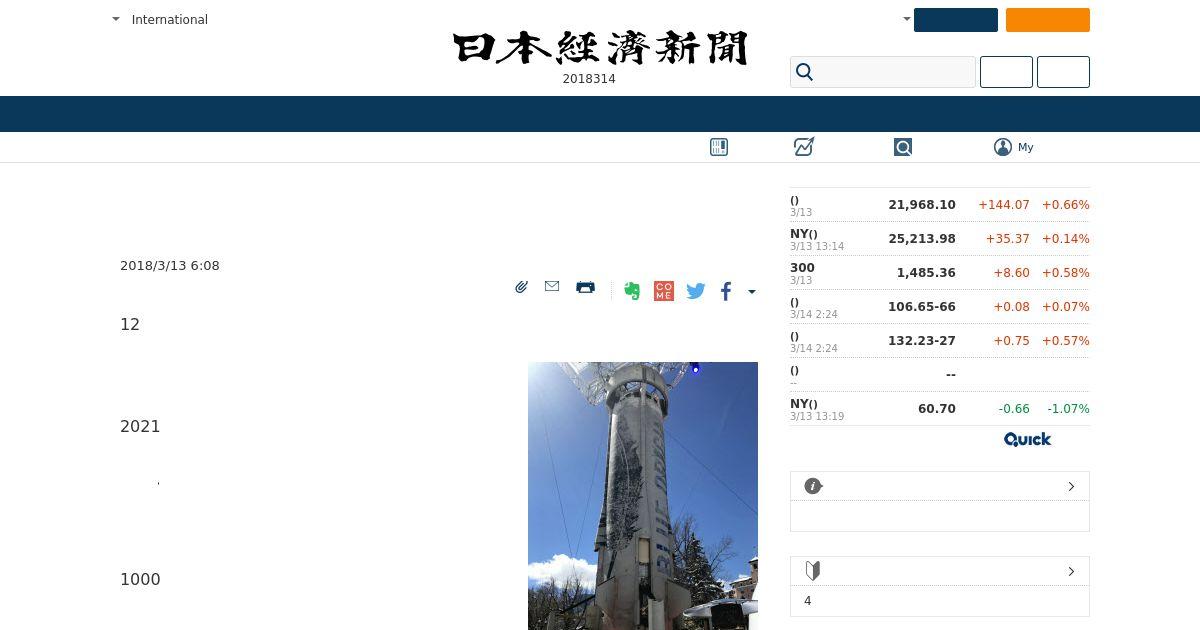Click the 106.65-66 exchange rate
Image resolution: width=1200 pixels, height=630 pixels.
922,307
